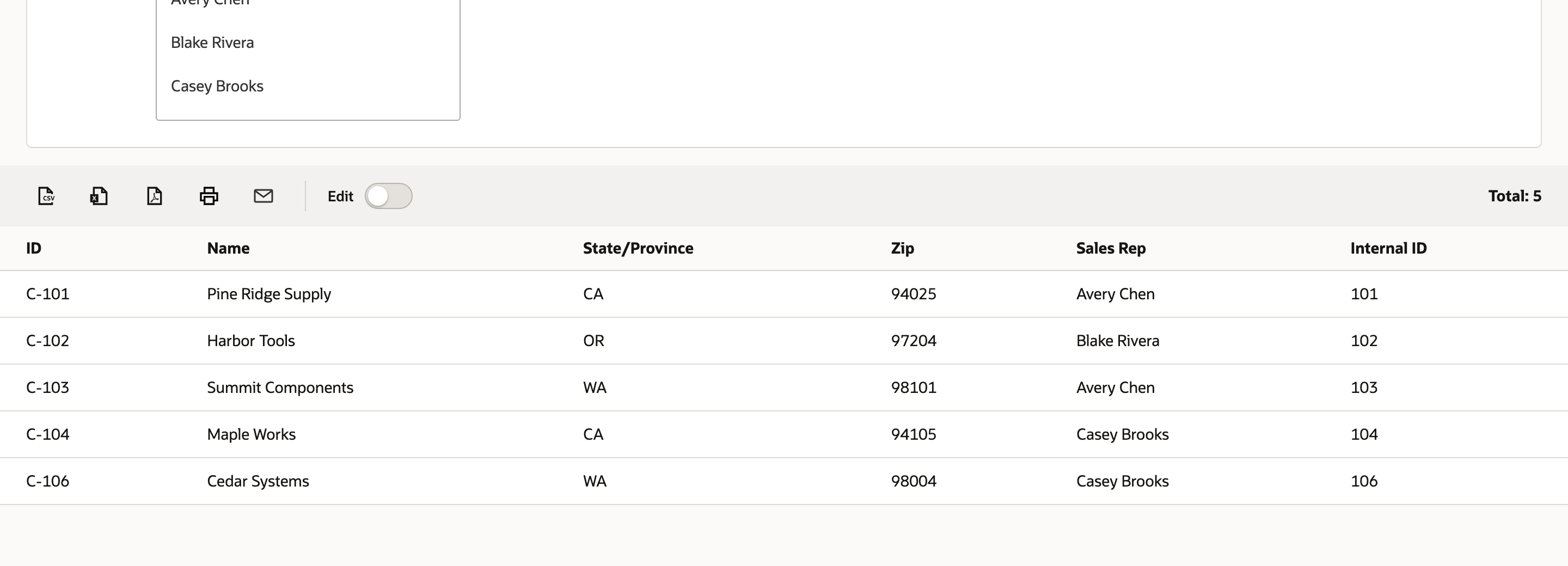Export results to Excel spreadsheet
The height and width of the screenshot is (566, 1568).
[99, 196]
